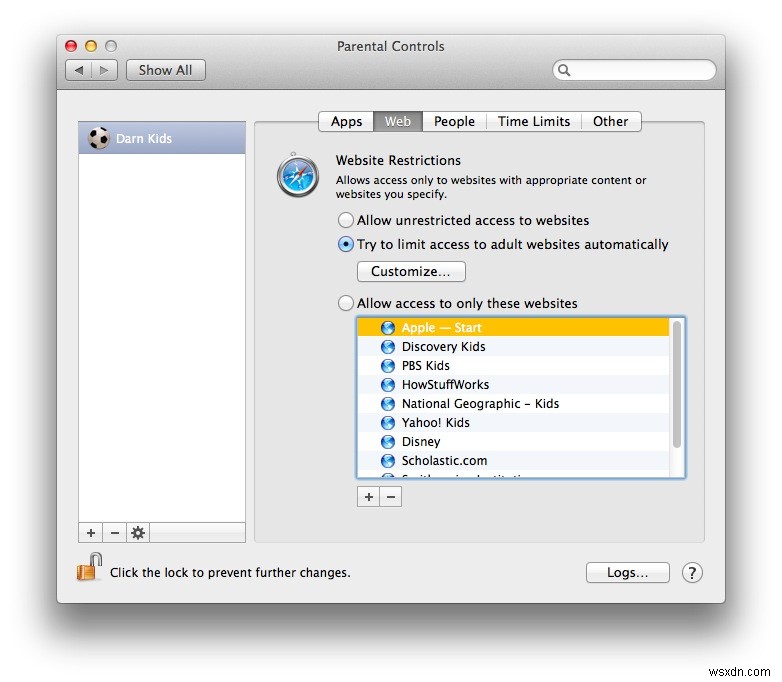This screenshot has width=782, height=682.
Task: Click globe icon beside Scholastic.com
Action: [388, 460]
